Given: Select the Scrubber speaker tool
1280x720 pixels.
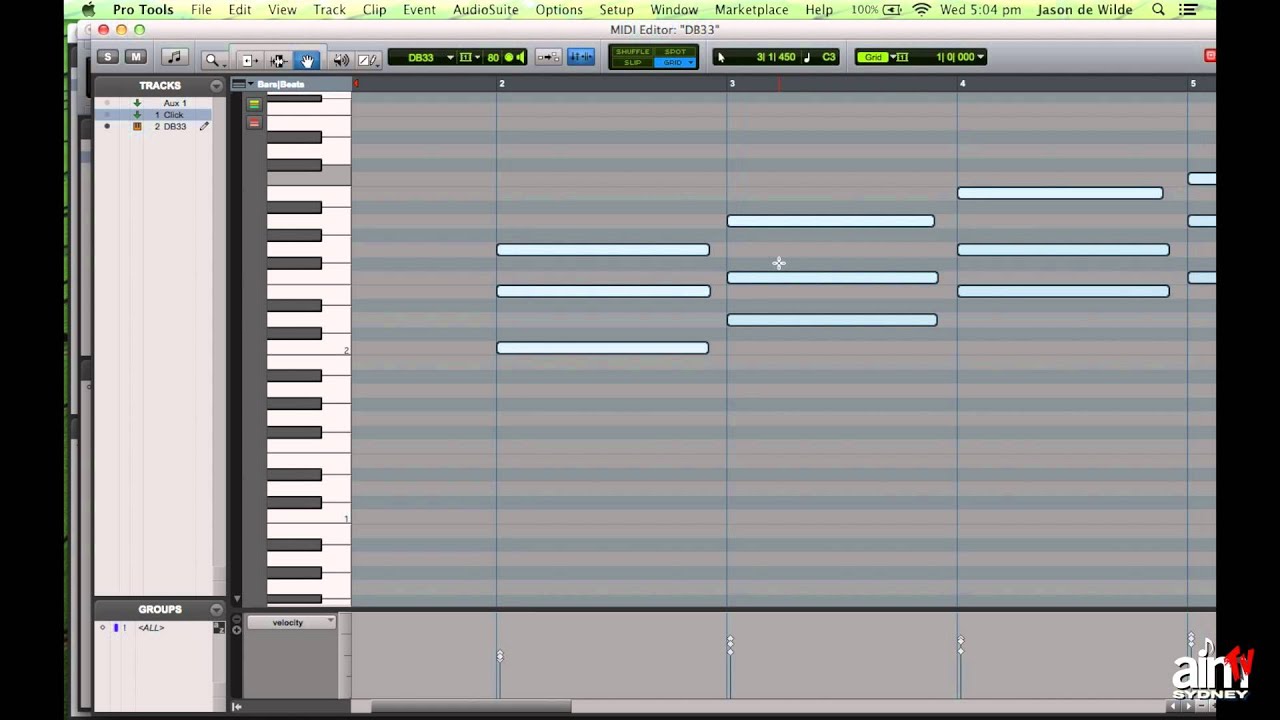Looking at the screenshot, I should click(341, 60).
